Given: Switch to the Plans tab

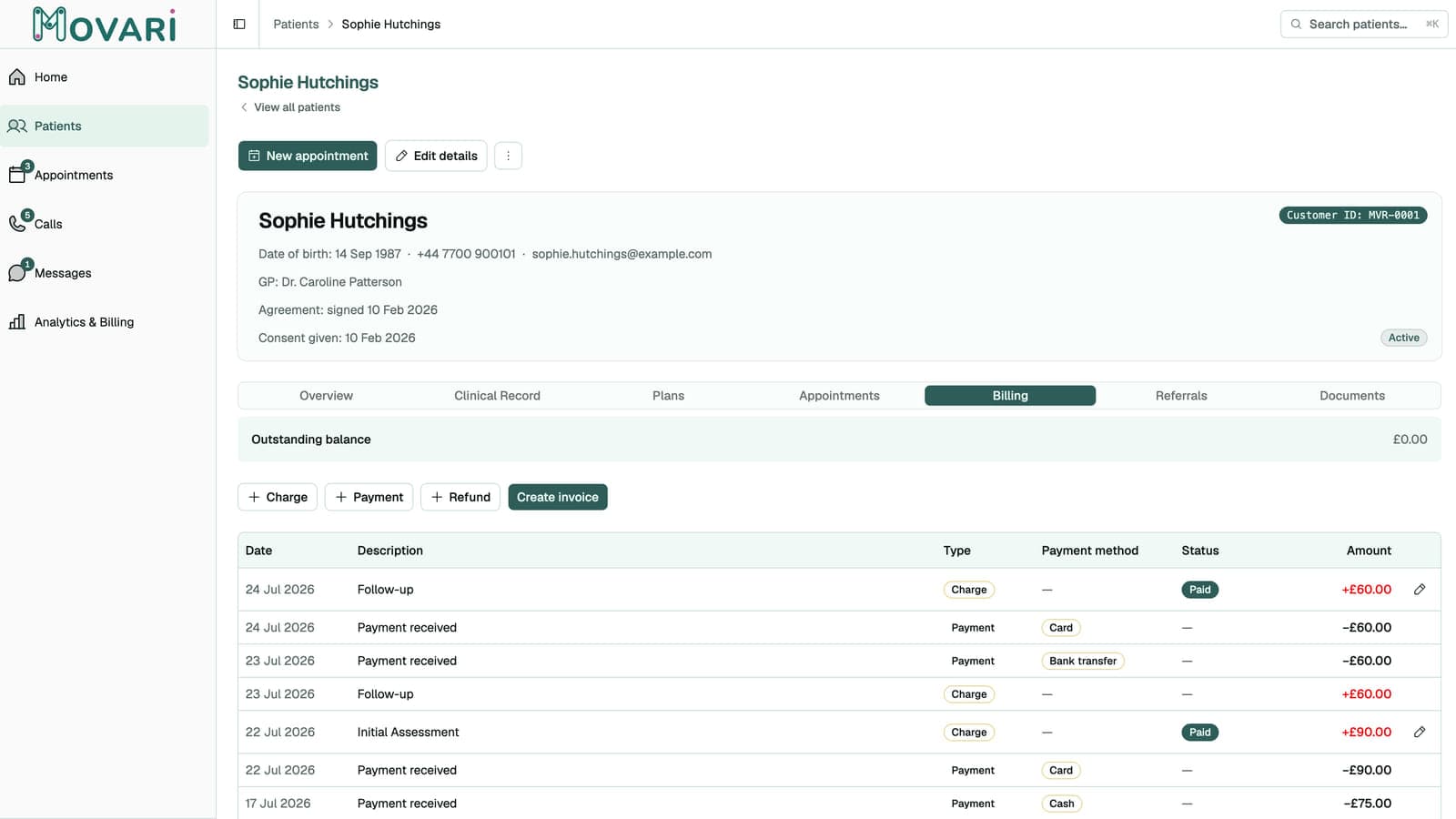Looking at the screenshot, I should tap(668, 396).
